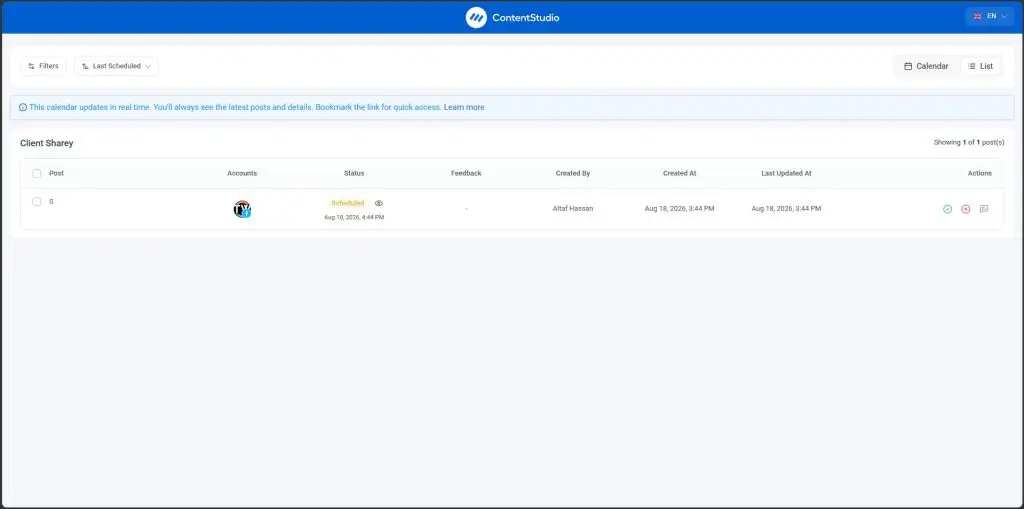Viewport: 1024px width, 509px height.
Task: Open the EN language dropdown
Action: [989, 16]
